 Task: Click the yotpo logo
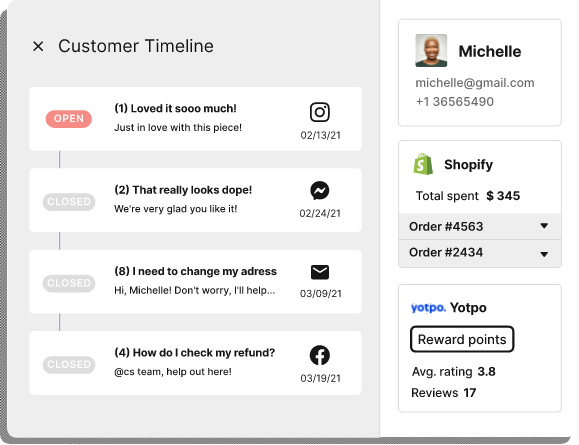[428, 307]
